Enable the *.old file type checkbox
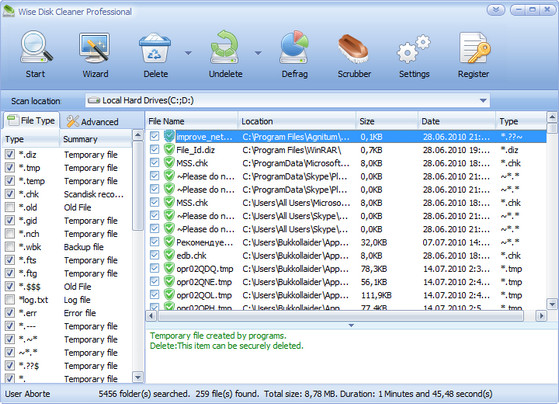The image size is (559, 404). point(10,207)
